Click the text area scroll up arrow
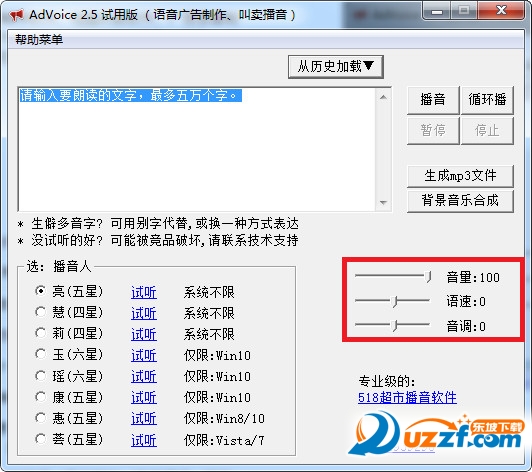Viewport: 532px width, 472px height. coord(383,97)
